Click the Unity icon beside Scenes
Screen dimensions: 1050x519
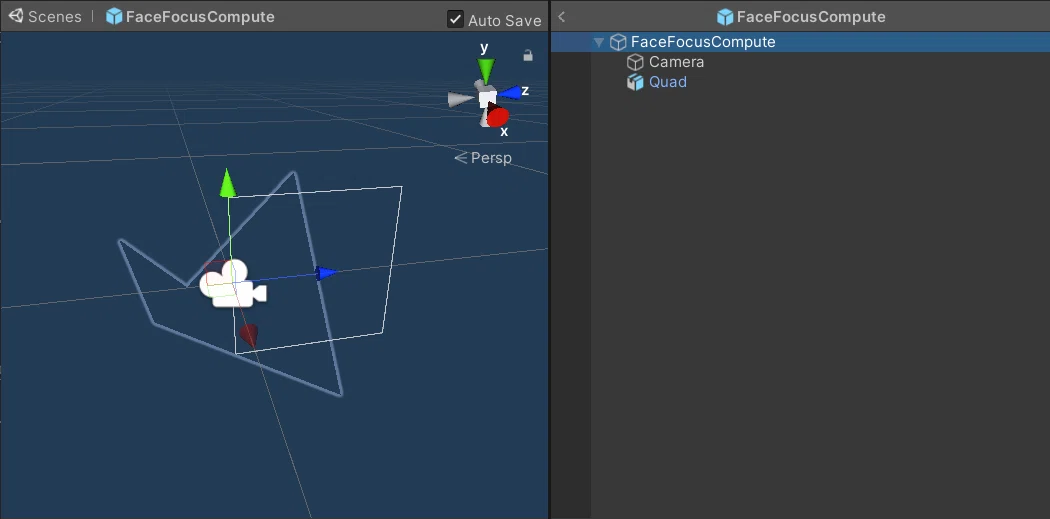pyautogui.click(x=16, y=16)
